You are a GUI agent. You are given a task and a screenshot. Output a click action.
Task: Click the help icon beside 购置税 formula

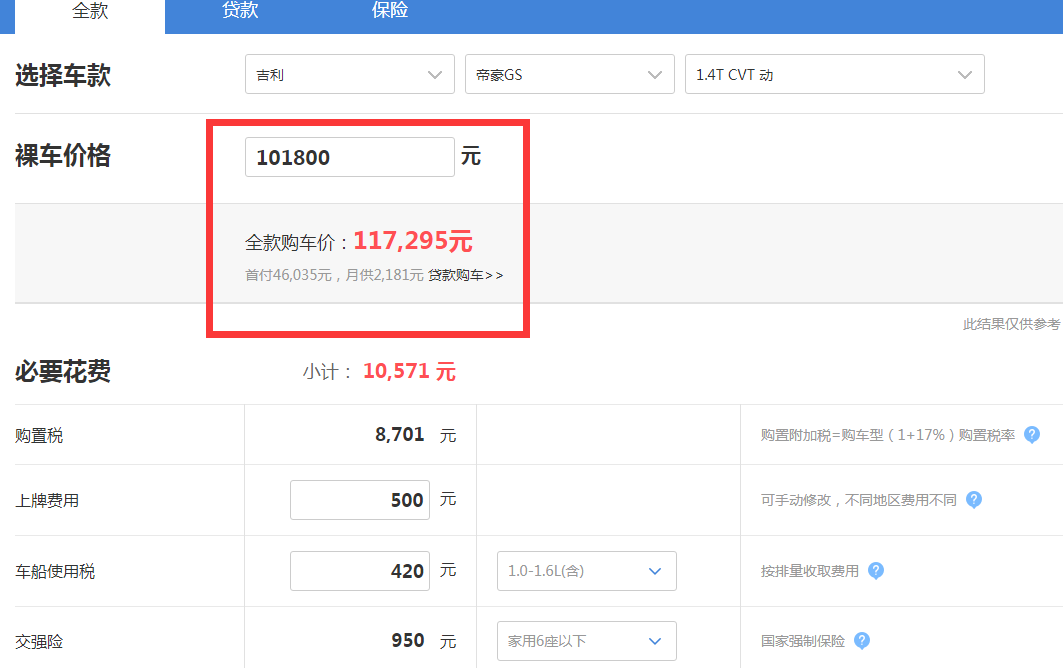point(1031,435)
